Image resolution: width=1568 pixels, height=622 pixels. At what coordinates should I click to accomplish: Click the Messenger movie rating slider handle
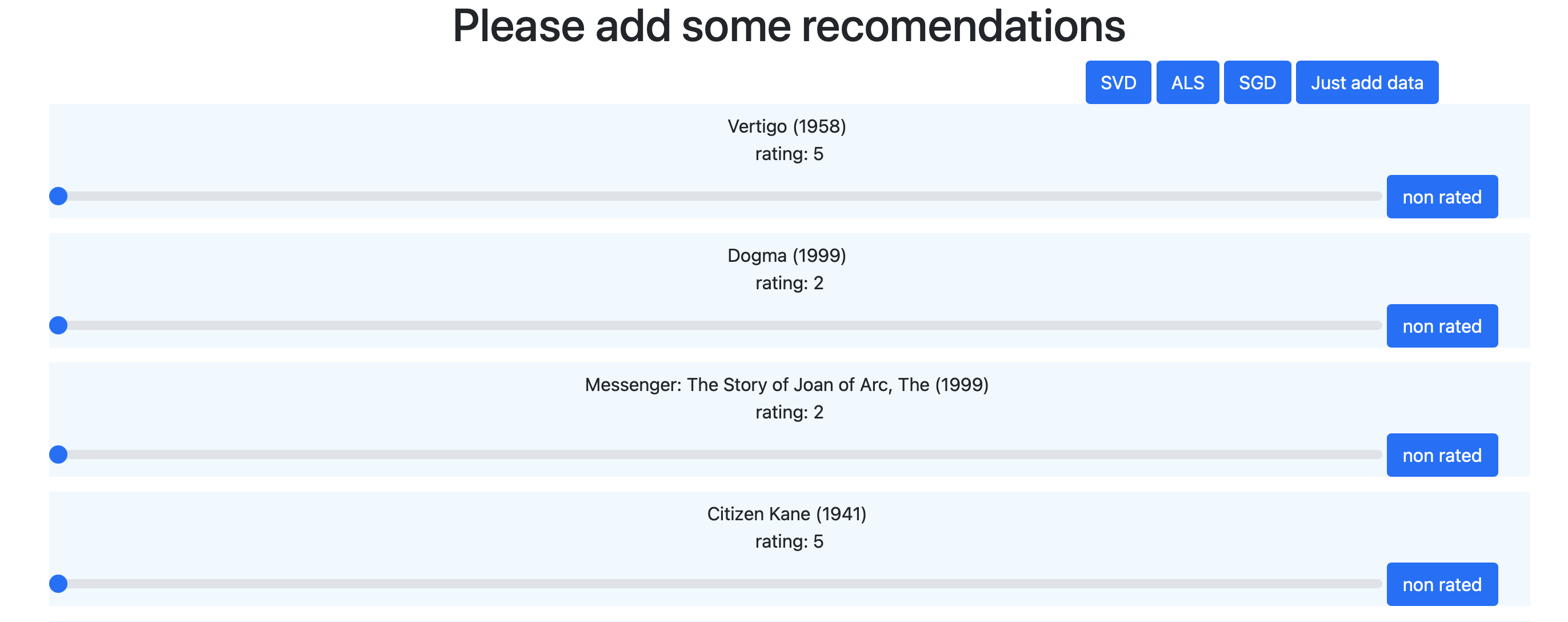point(58,454)
